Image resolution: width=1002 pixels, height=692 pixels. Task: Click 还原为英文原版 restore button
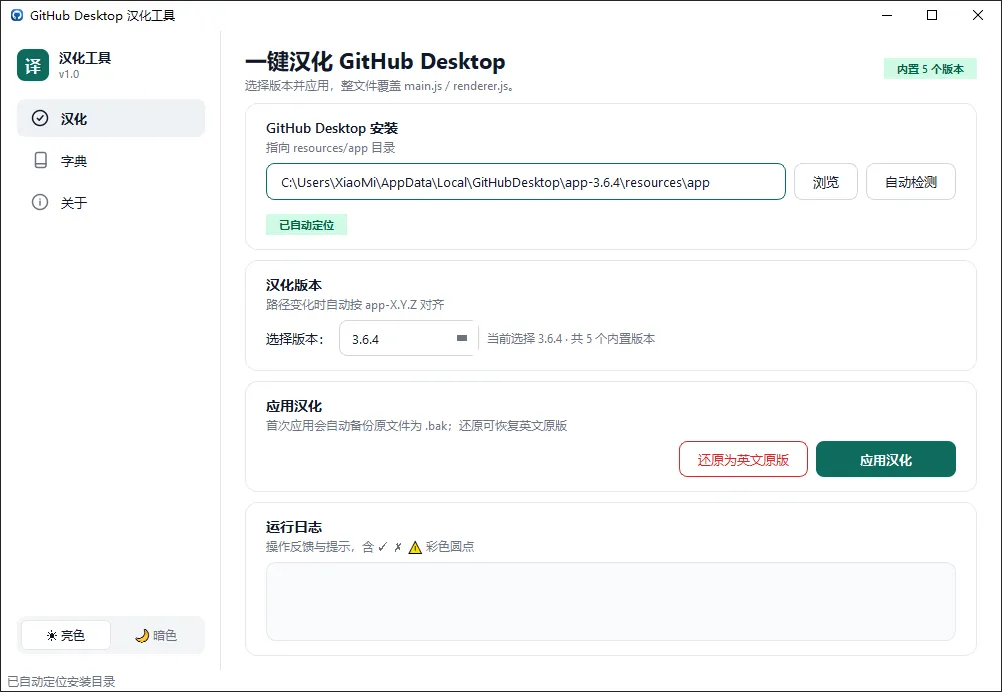click(x=743, y=459)
